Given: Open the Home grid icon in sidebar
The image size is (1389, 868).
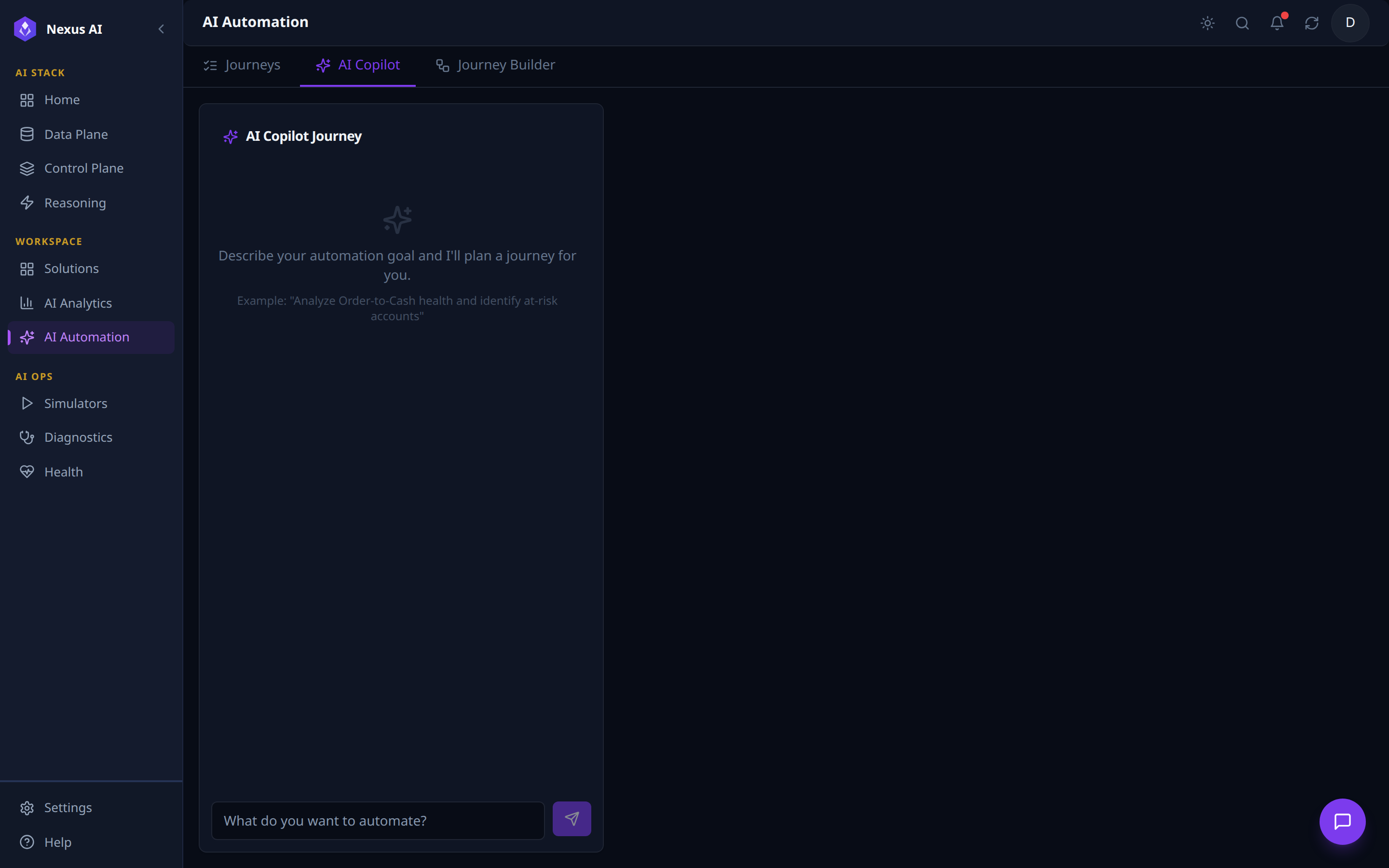Looking at the screenshot, I should (27, 100).
